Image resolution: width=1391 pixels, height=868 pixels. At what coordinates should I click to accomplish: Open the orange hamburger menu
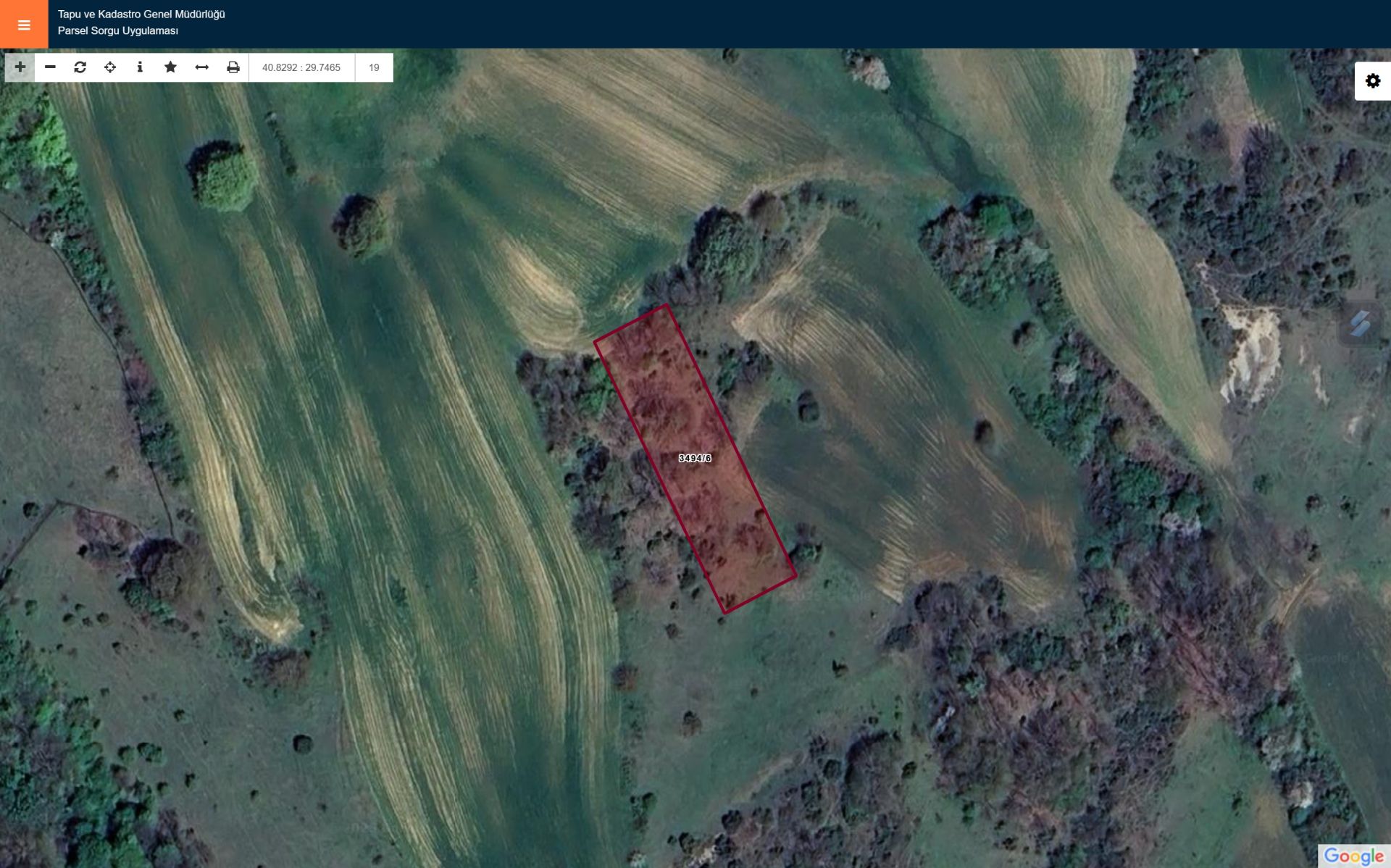point(24,25)
